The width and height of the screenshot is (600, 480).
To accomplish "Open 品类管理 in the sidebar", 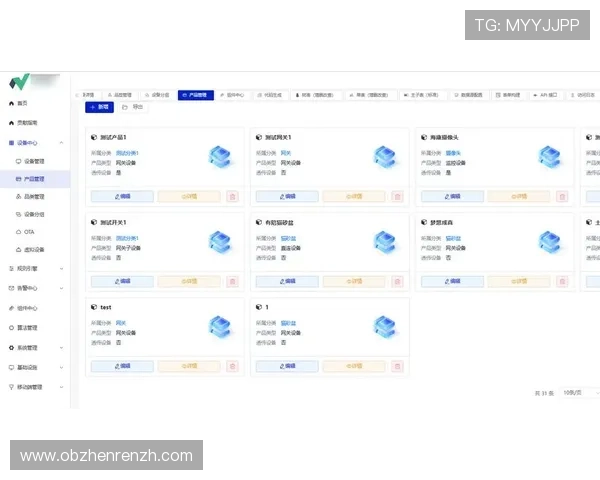I will point(35,196).
